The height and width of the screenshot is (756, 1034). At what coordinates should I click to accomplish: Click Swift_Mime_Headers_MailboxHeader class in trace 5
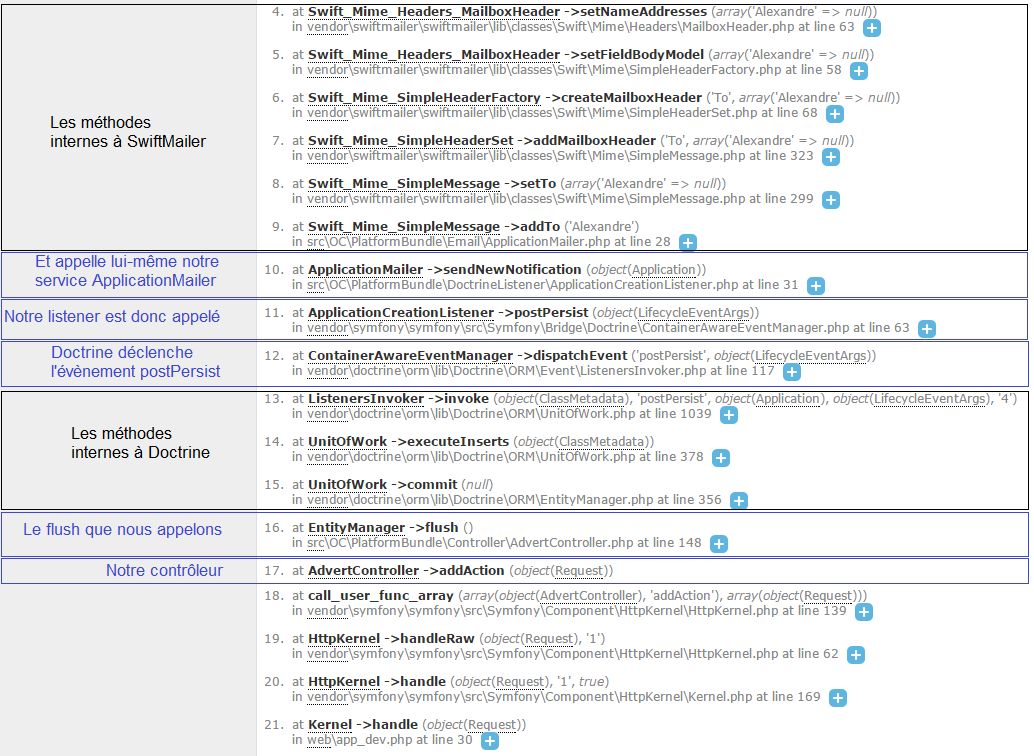click(434, 55)
